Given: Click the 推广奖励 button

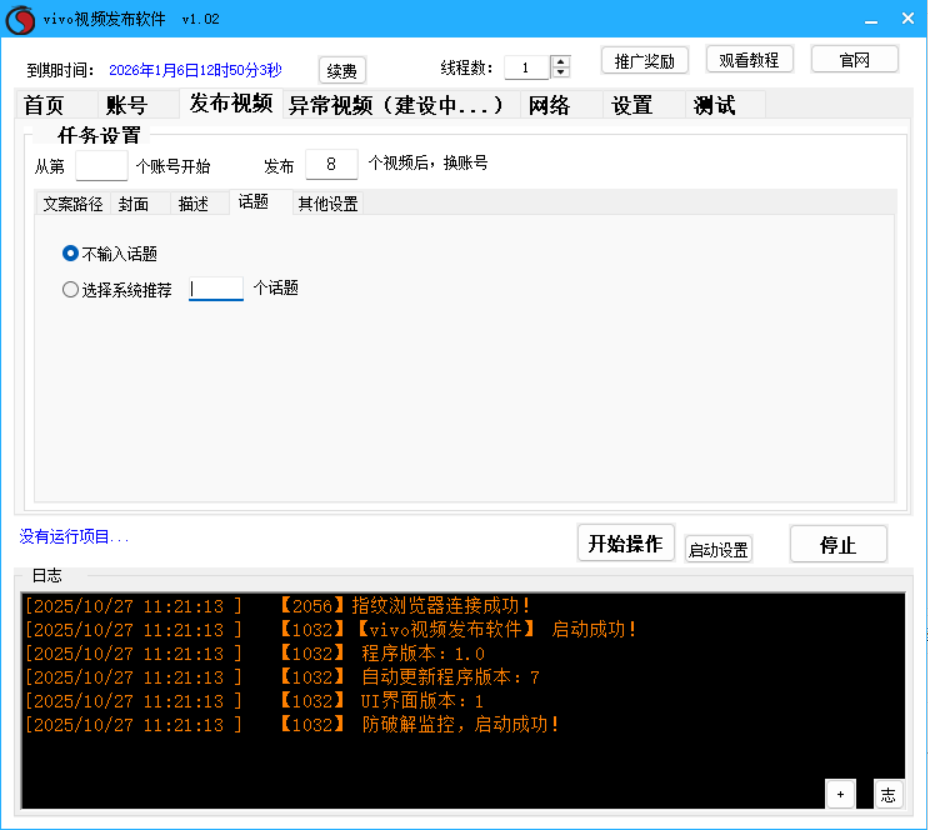Looking at the screenshot, I should pos(644,60).
